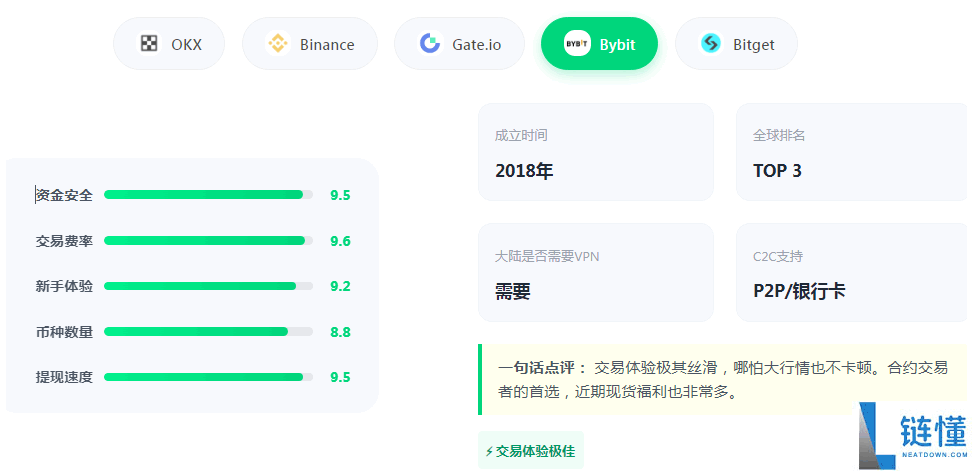This screenshot has width=972, height=471.
Task: Switch to the OKX exchange tab
Action: [x=169, y=43]
